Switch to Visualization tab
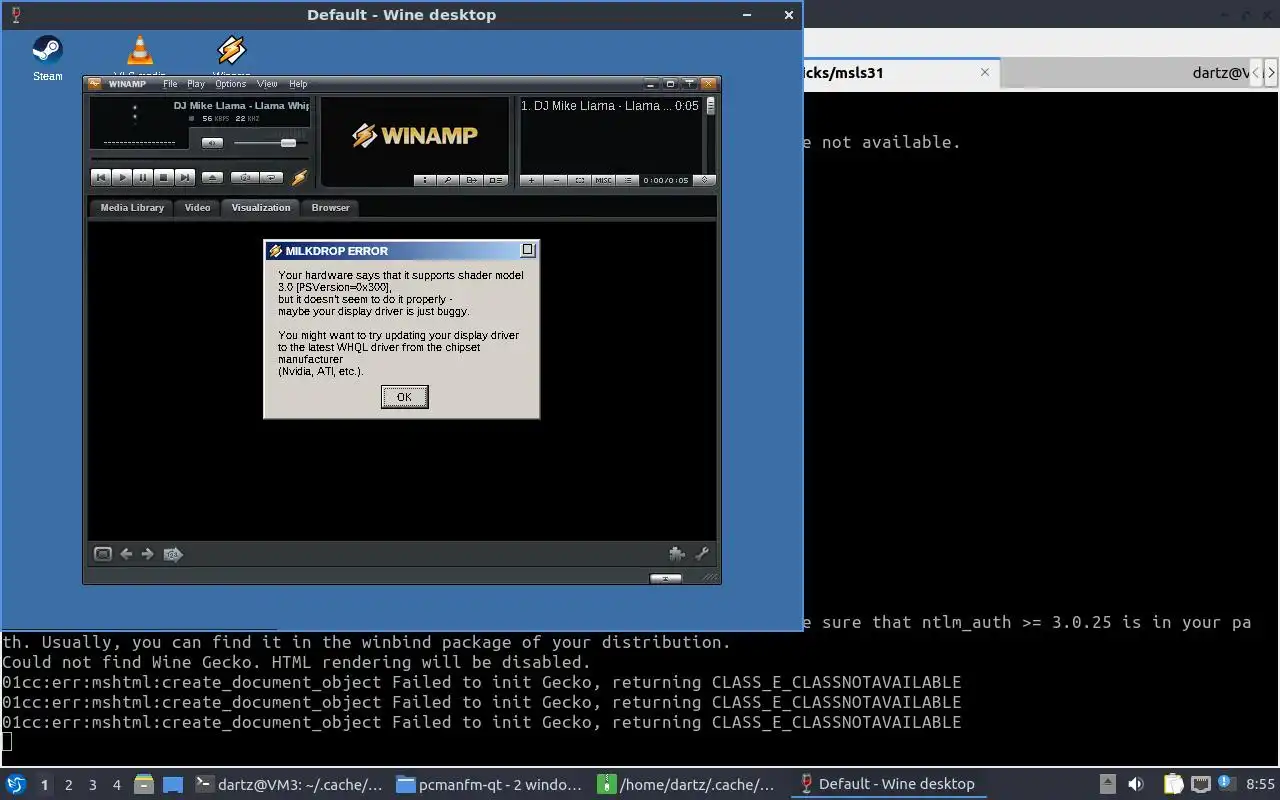 coord(261,208)
